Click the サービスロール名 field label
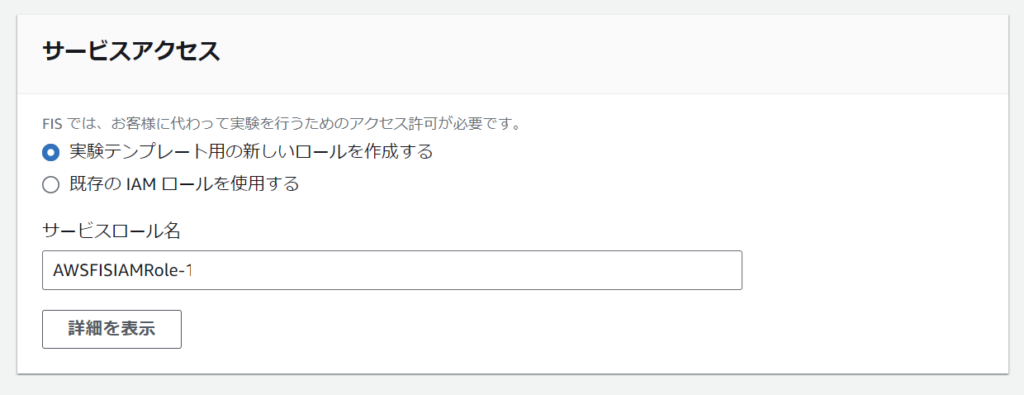1024x395 pixels. pyautogui.click(x=111, y=230)
